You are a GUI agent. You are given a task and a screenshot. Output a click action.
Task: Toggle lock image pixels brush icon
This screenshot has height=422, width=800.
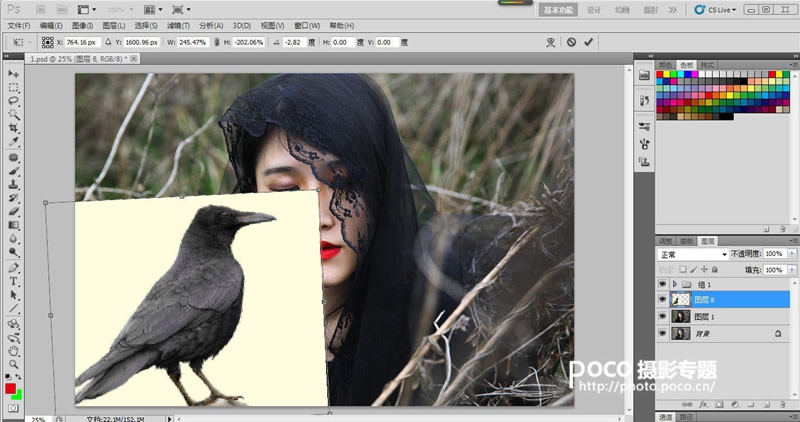click(x=693, y=269)
